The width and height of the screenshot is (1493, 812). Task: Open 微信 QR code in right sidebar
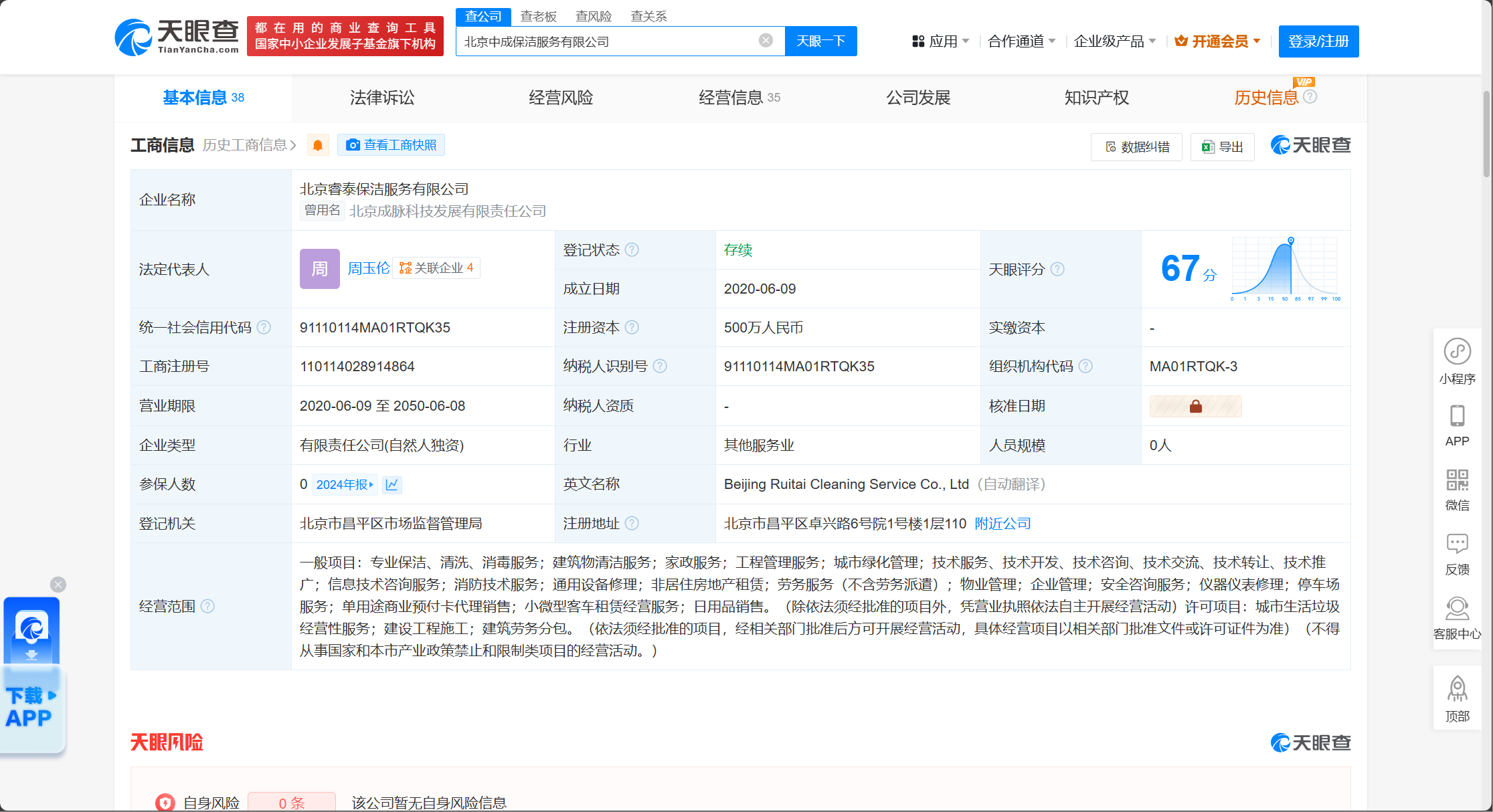coord(1457,490)
